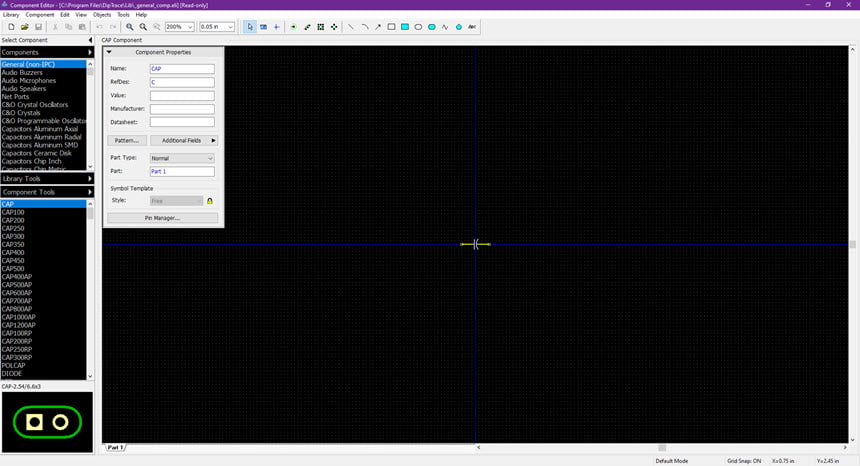Select the filled cyan Rectangle tool
Image resolution: width=860 pixels, height=466 pixels.
[405, 27]
